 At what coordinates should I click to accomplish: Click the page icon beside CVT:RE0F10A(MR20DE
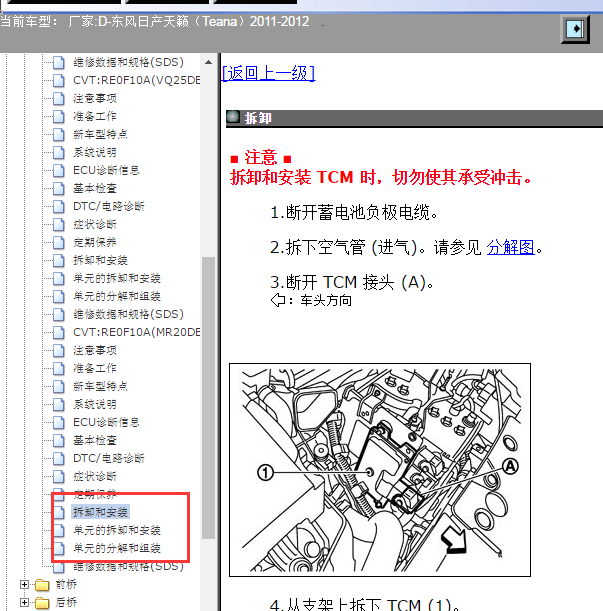click(x=58, y=332)
